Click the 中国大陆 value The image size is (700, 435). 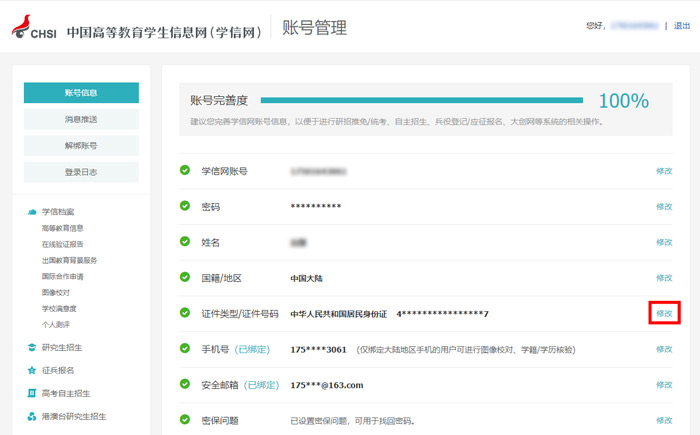[x=306, y=278]
